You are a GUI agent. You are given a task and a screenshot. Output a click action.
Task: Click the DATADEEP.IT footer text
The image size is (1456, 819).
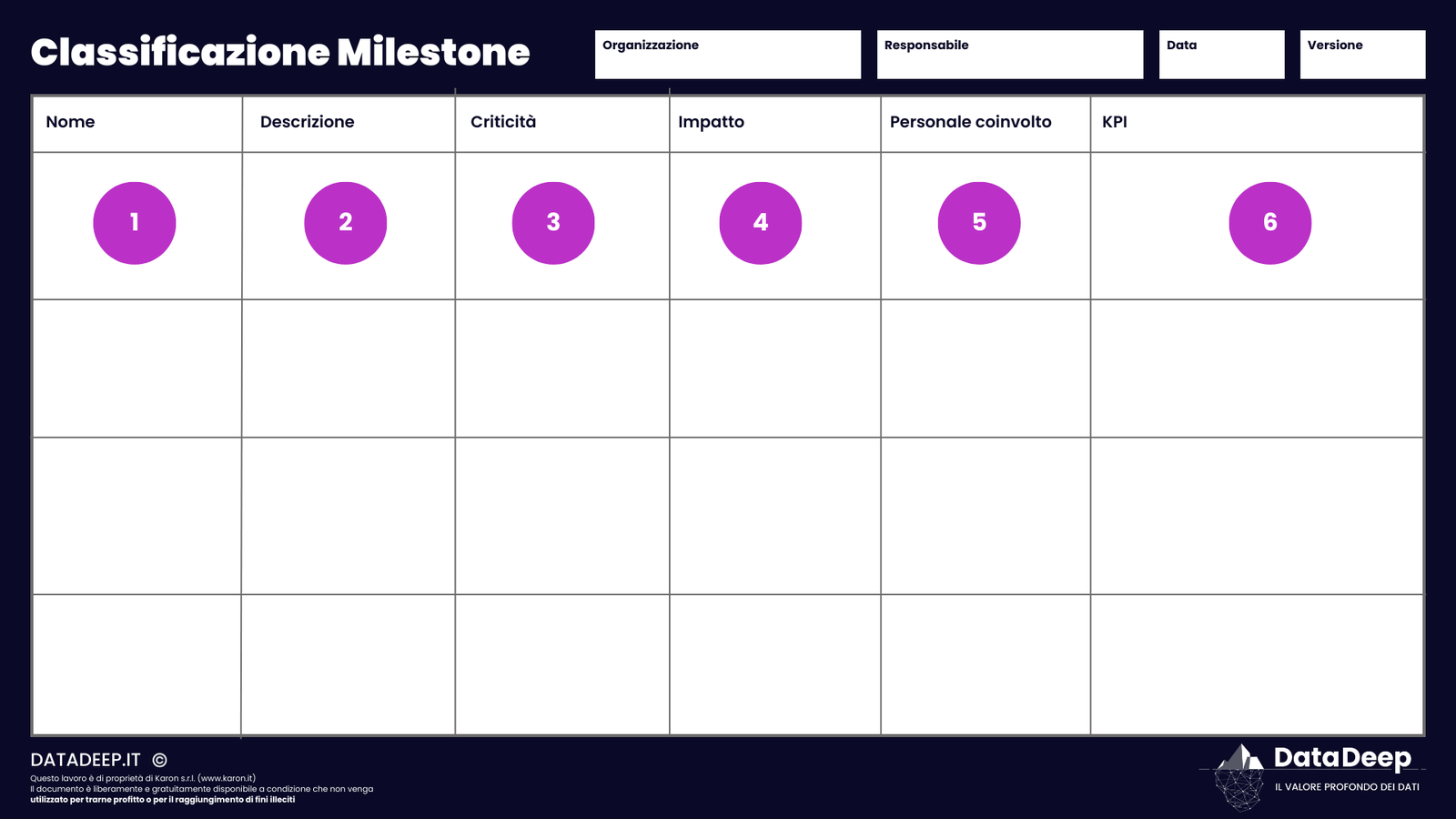pos(86,760)
